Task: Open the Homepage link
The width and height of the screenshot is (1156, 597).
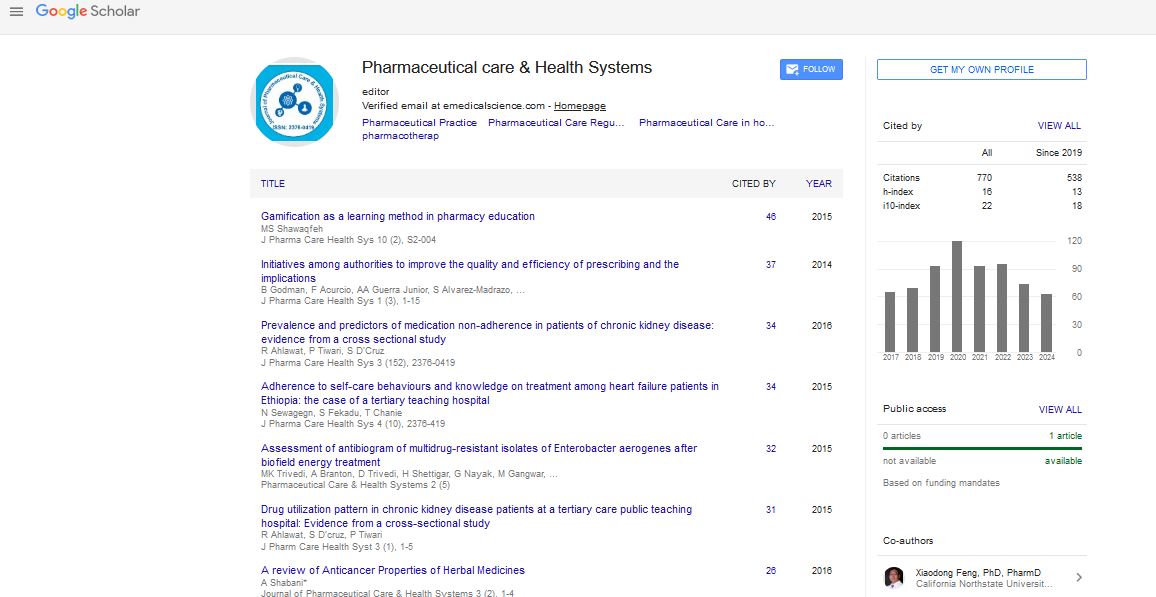Action: tap(580, 106)
